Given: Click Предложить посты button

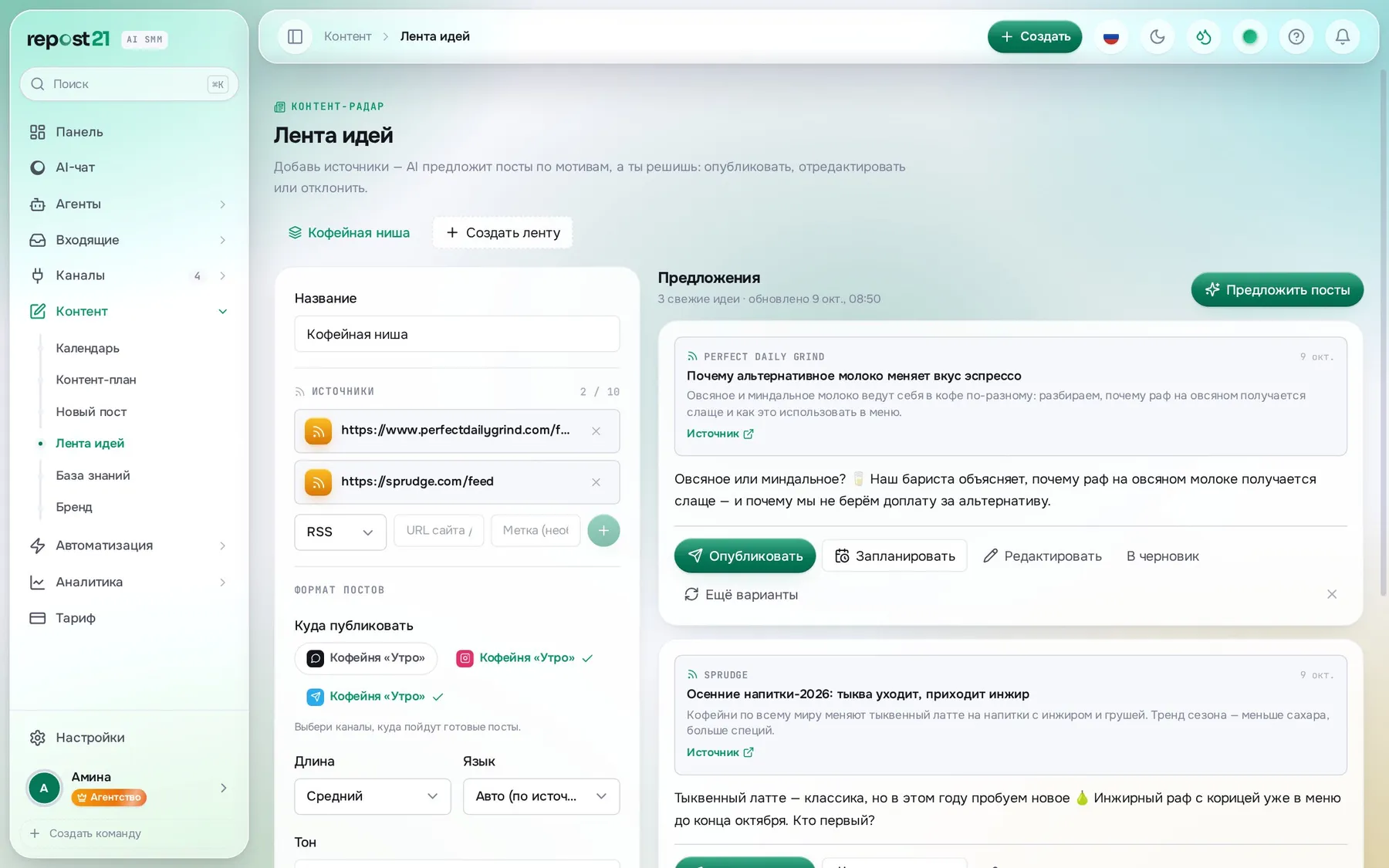Looking at the screenshot, I should tap(1277, 289).
